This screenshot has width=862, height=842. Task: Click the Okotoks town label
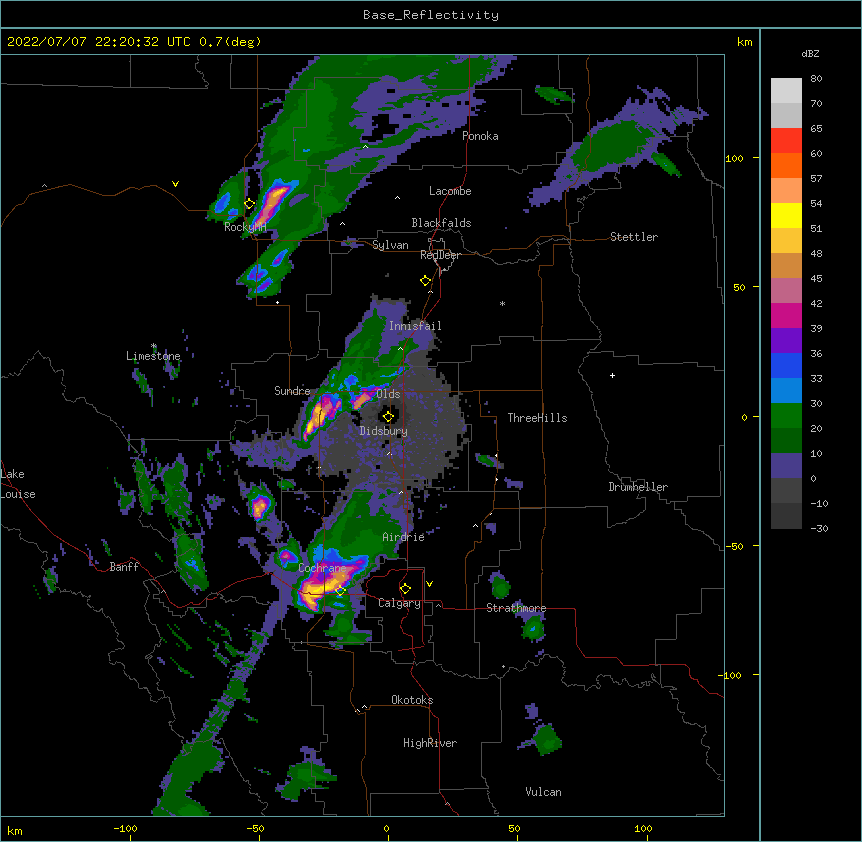412,700
